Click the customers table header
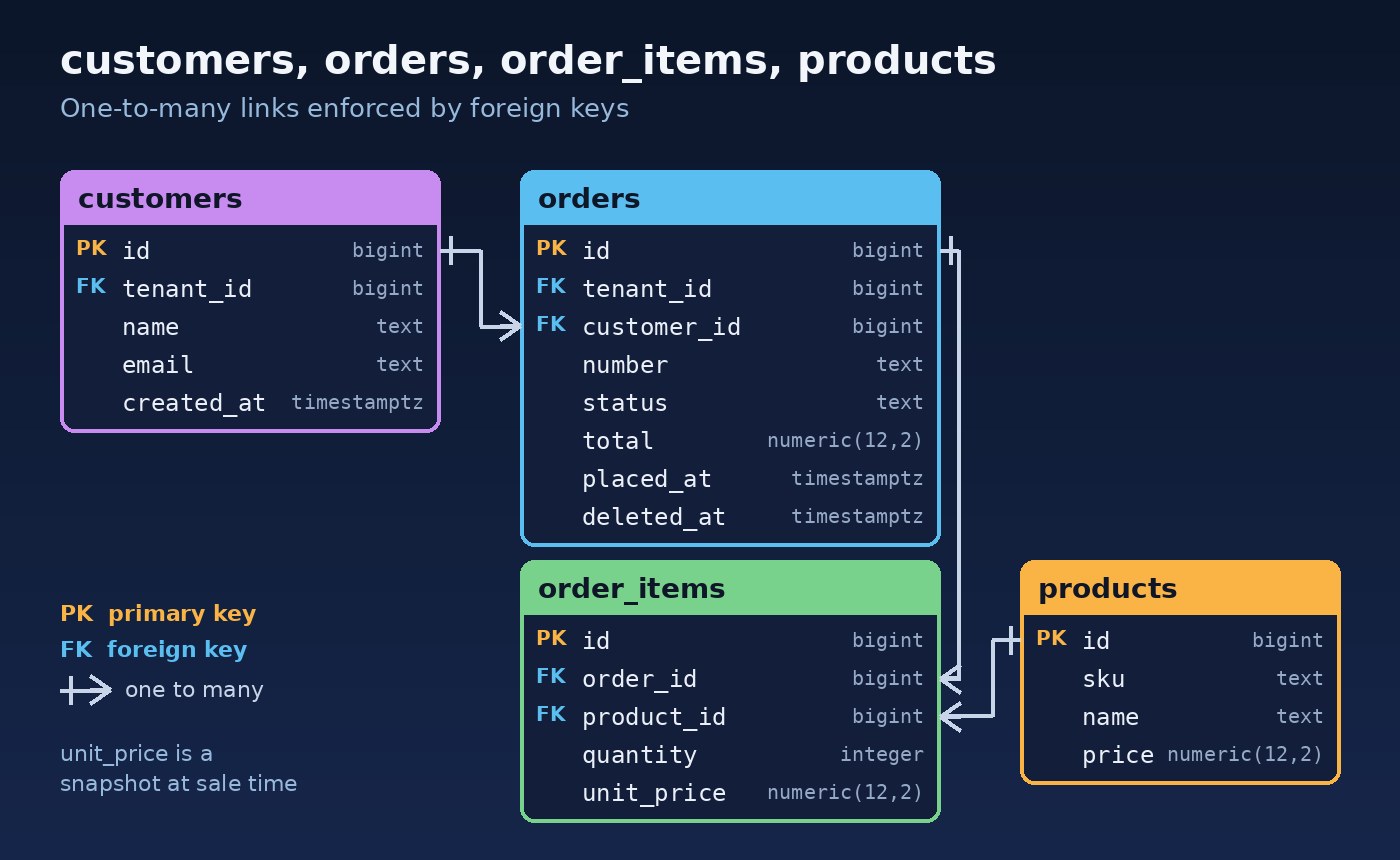The width and height of the screenshot is (1400, 860). pyautogui.click(x=250, y=198)
